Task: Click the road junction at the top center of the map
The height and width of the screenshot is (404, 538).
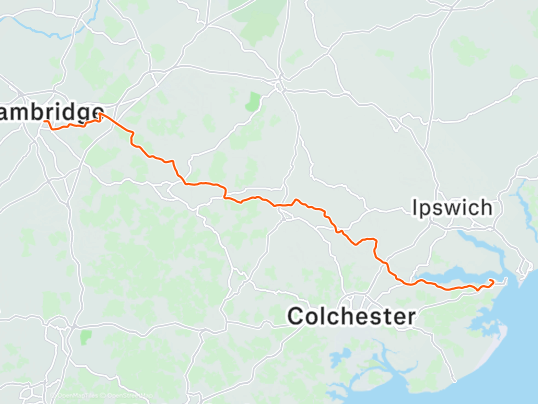Action: tap(280, 83)
